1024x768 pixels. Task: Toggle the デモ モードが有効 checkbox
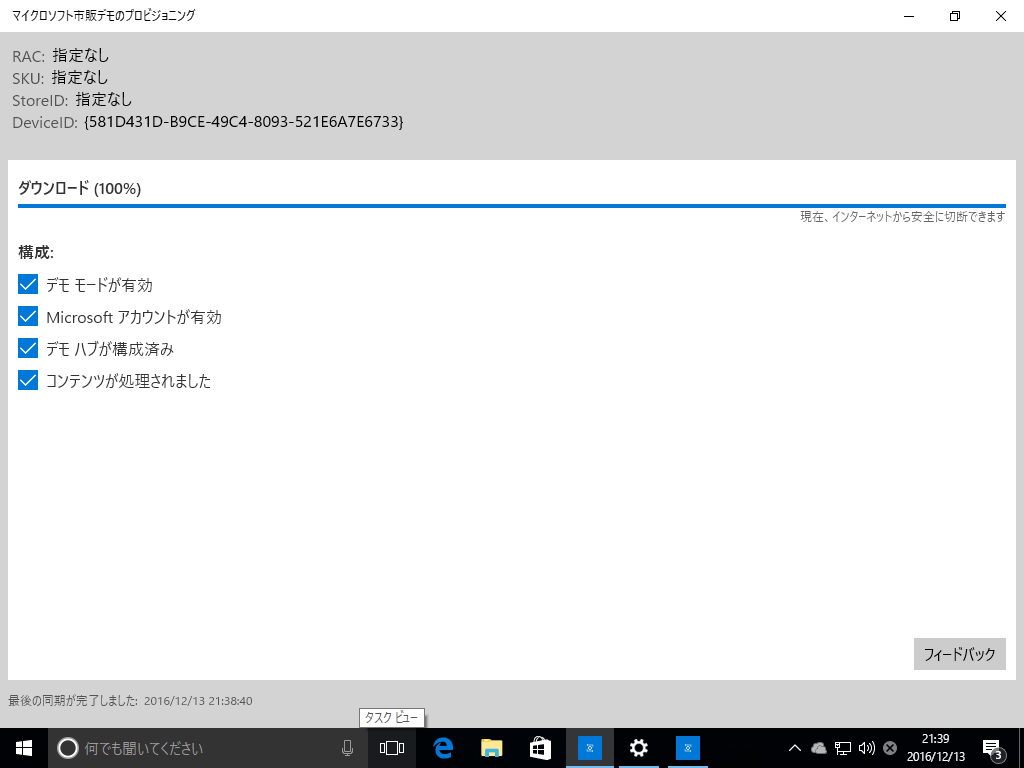point(28,284)
